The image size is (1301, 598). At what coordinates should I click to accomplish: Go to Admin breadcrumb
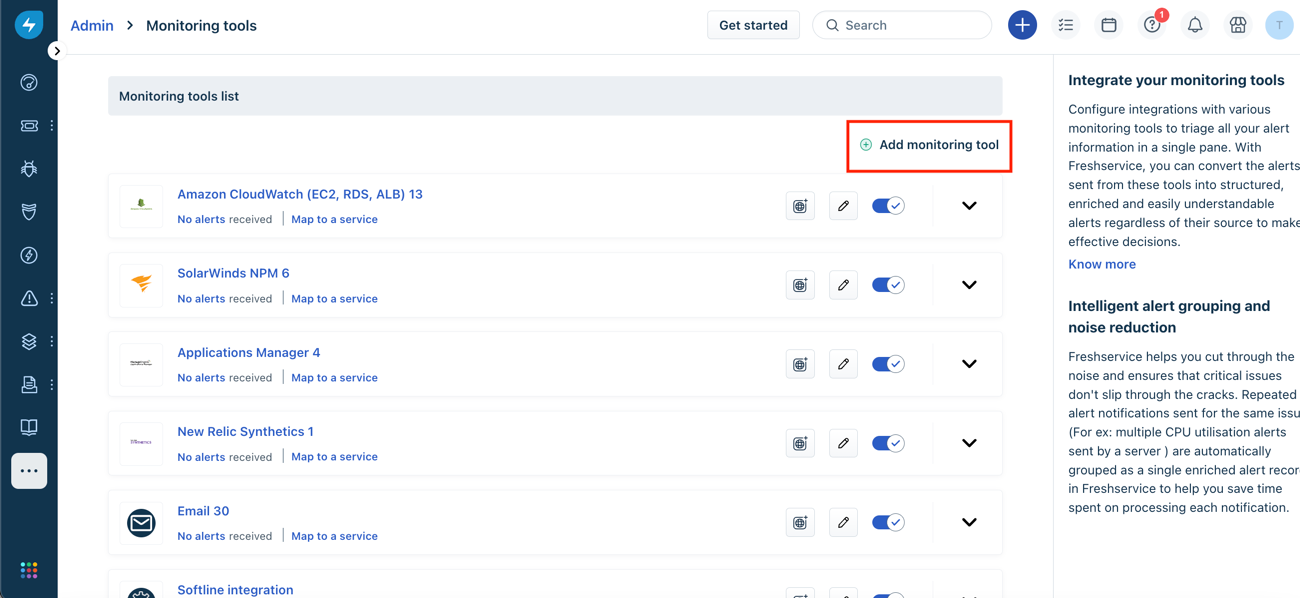(x=92, y=26)
